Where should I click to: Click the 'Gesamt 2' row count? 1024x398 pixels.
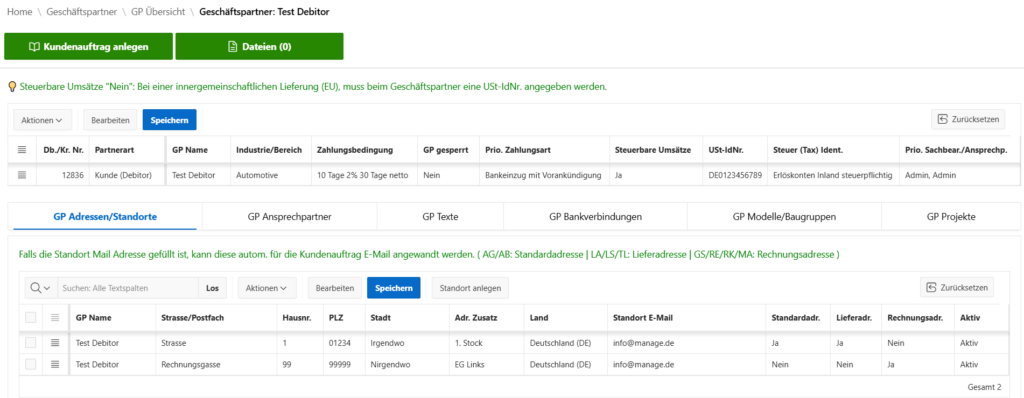(x=985, y=387)
